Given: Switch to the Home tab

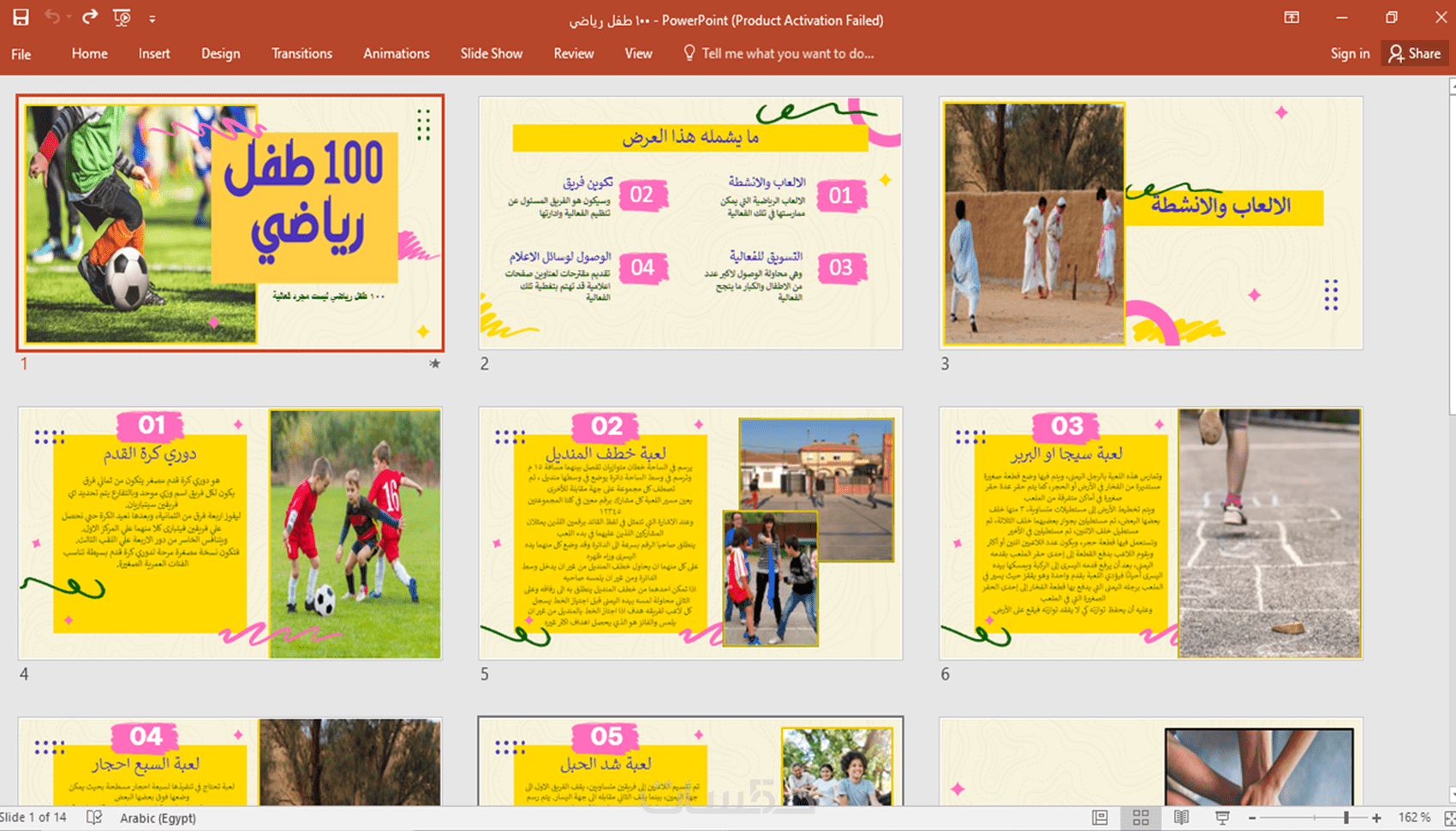Looking at the screenshot, I should (90, 53).
